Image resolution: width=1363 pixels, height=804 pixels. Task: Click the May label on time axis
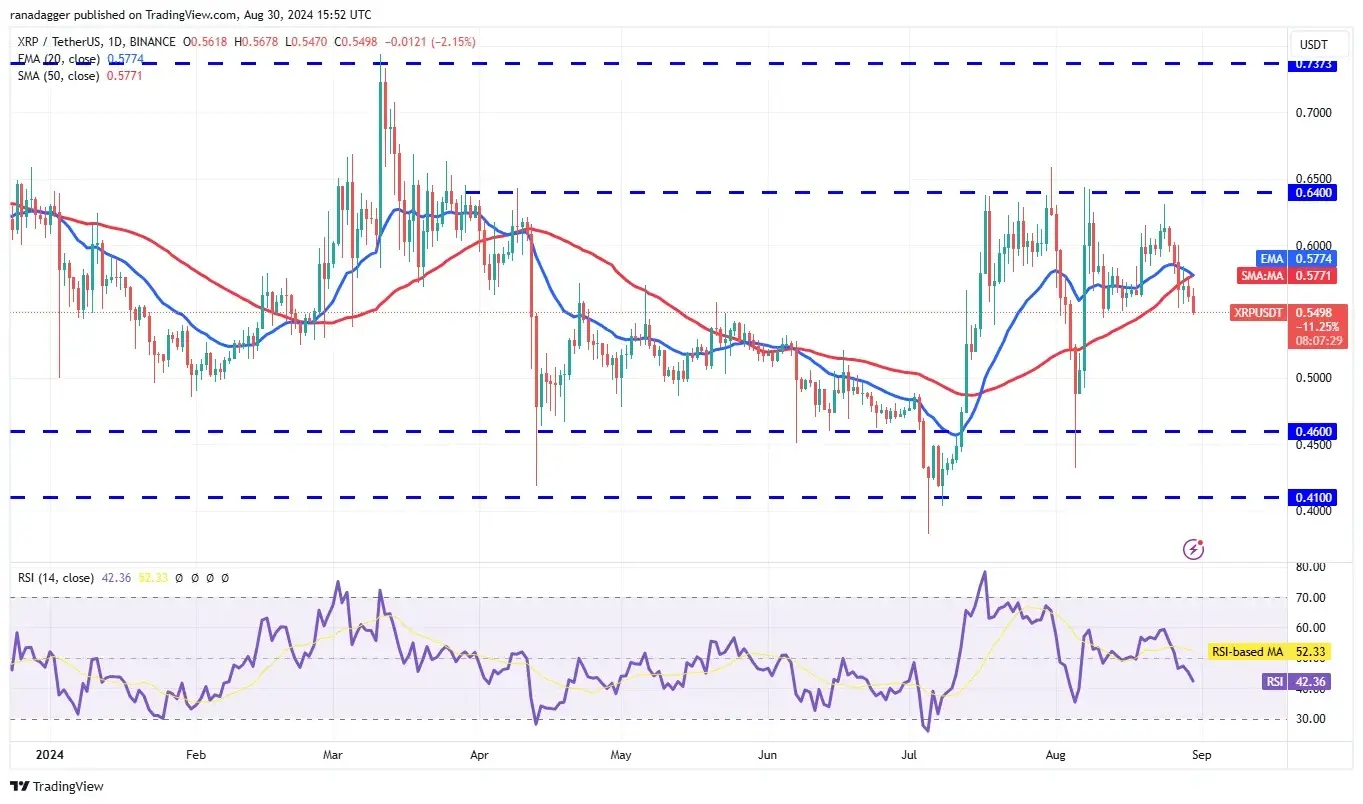tap(623, 755)
